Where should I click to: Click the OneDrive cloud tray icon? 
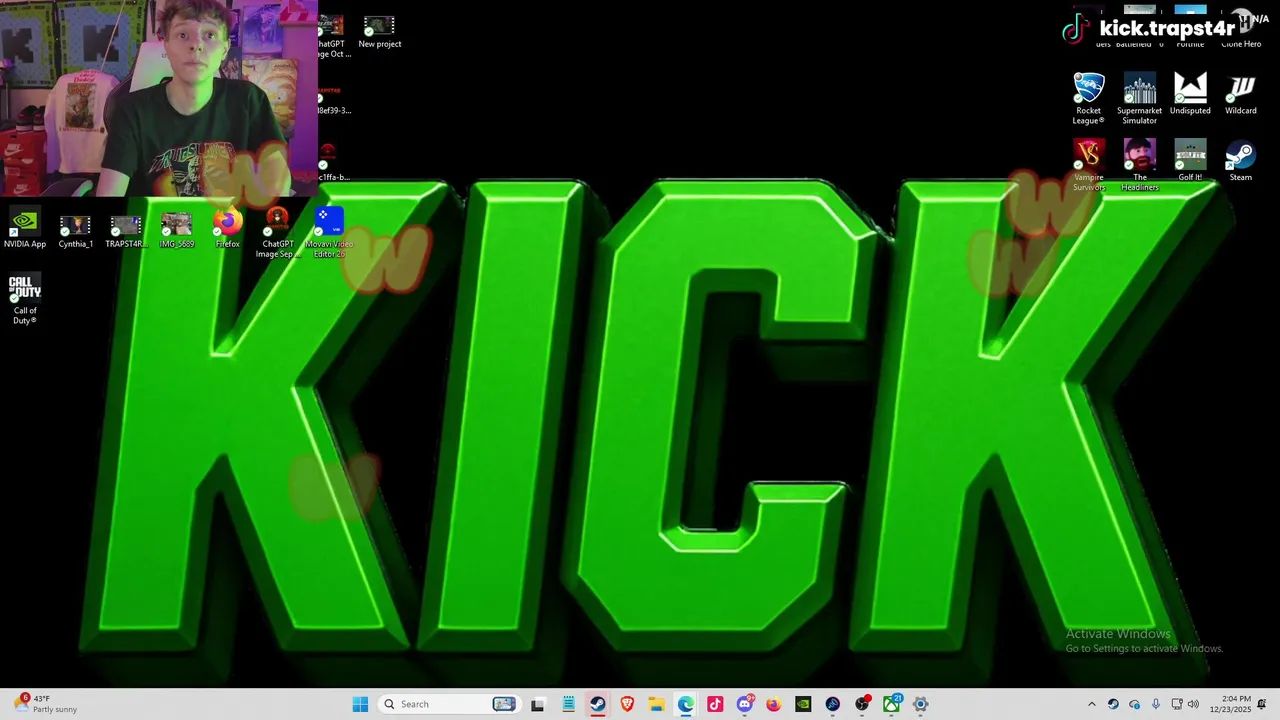click(1135, 704)
